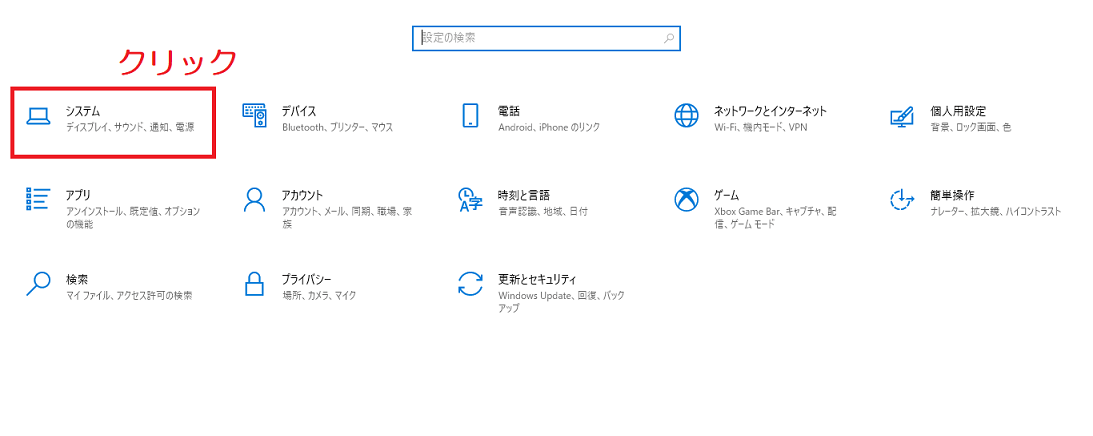Click the 場所、カメラ、マイク description

pos(319,295)
